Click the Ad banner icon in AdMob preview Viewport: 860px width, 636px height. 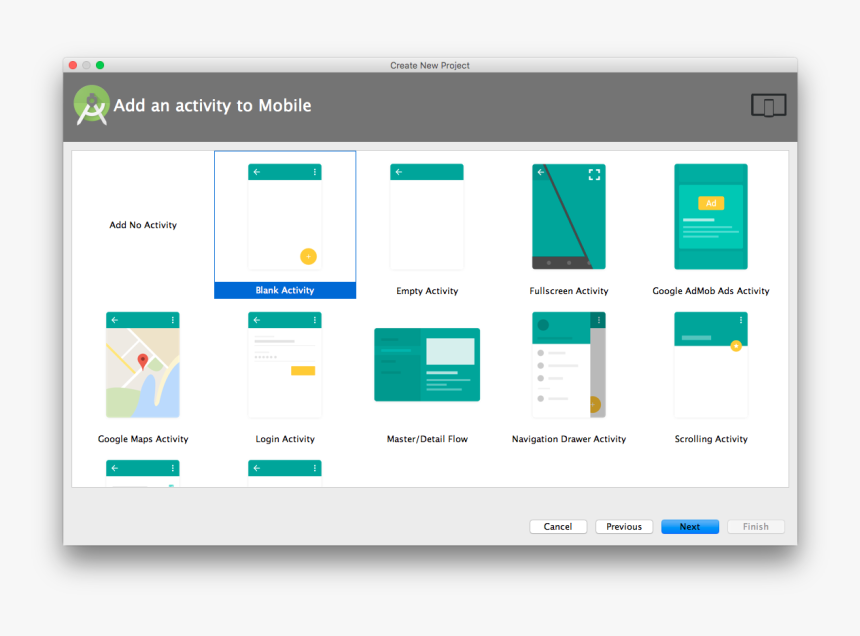pos(710,203)
